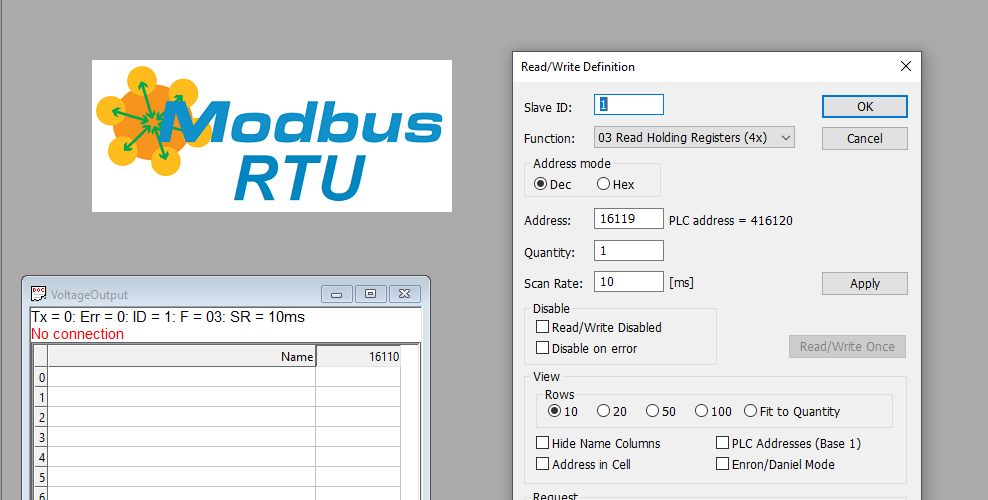The image size is (988, 500).
Task: Toggle Disable on error checkbox
Action: tap(587, 348)
